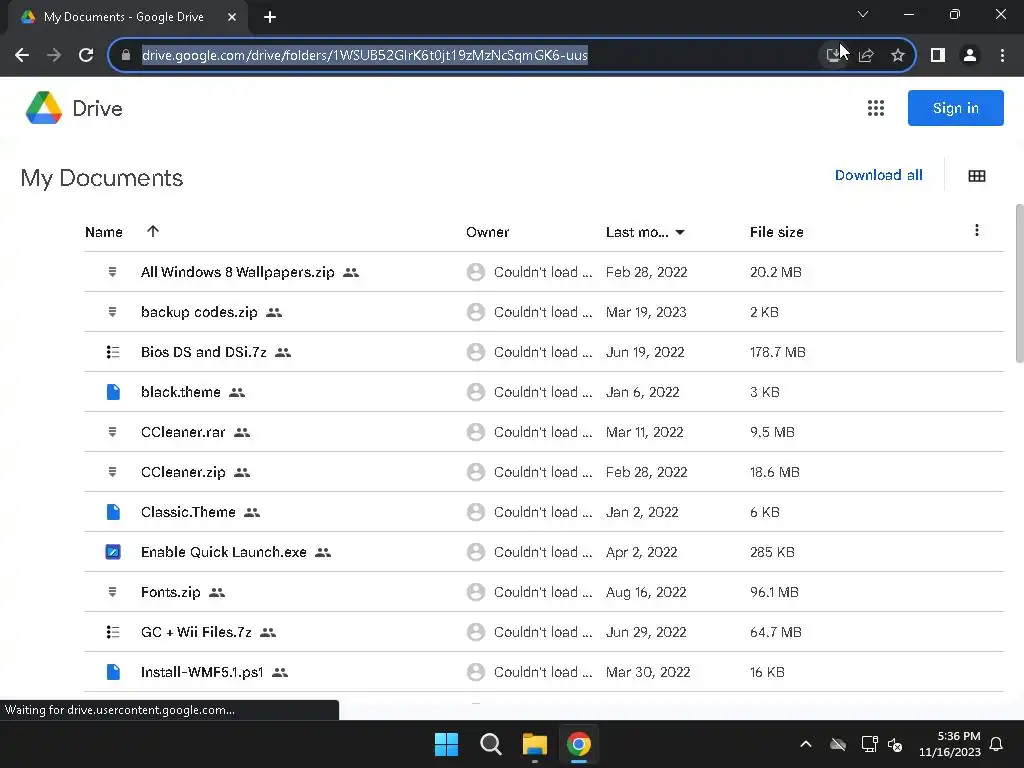Screen dimensions: 1024x768
Task: Select backup codes.zip file name
Action: (199, 312)
